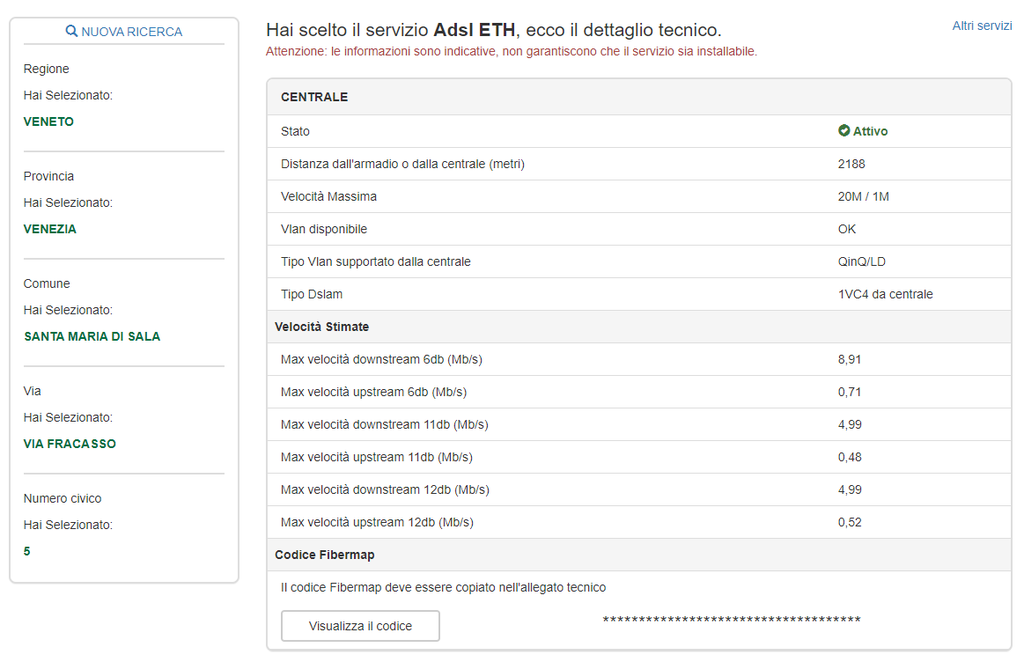Image resolution: width=1024 pixels, height=662 pixels.
Task: Start a new search via Nuova Ricerca
Action: coord(131,32)
